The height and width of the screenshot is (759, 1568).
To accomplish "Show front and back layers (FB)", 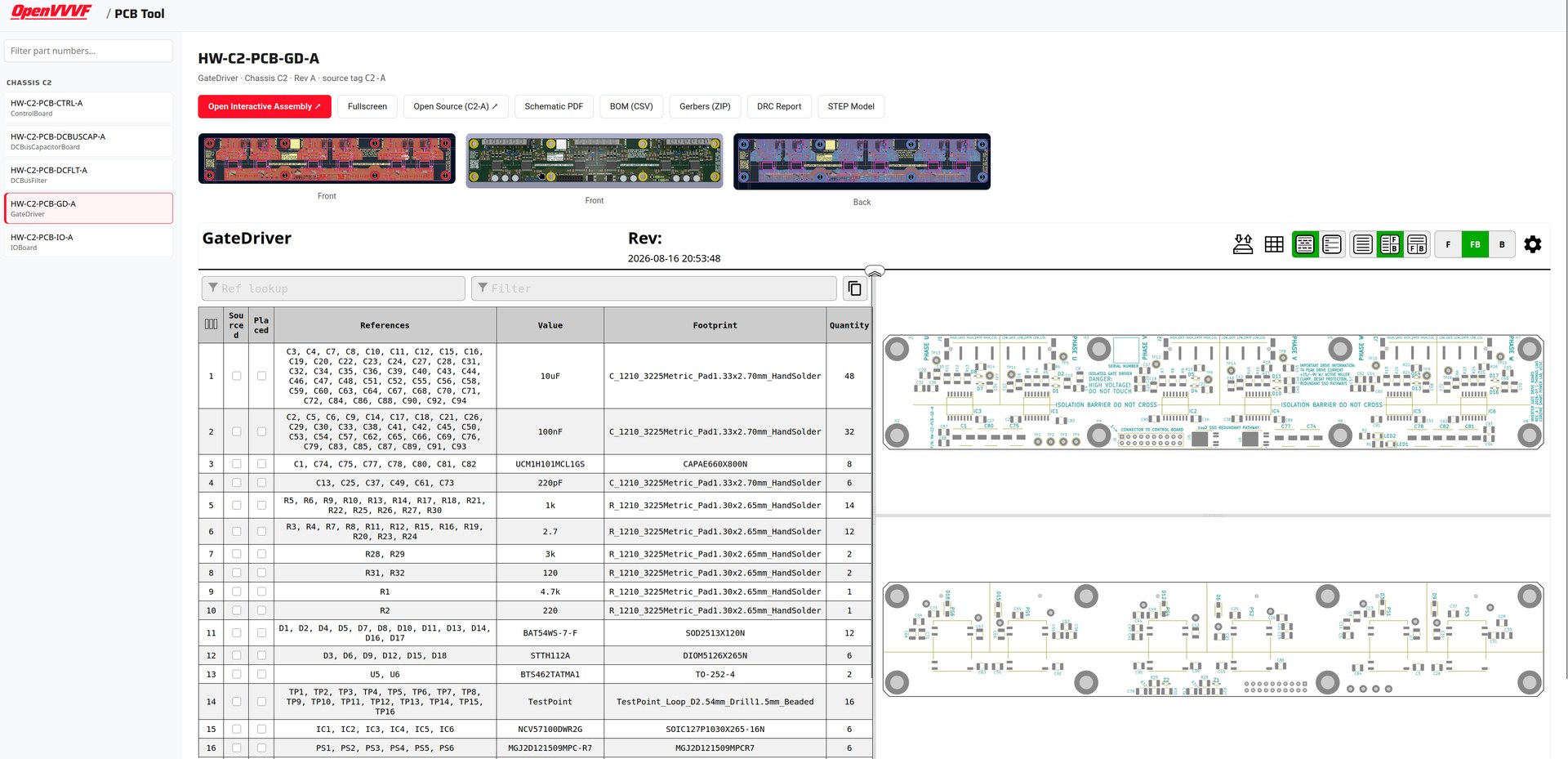I will tap(1475, 244).
